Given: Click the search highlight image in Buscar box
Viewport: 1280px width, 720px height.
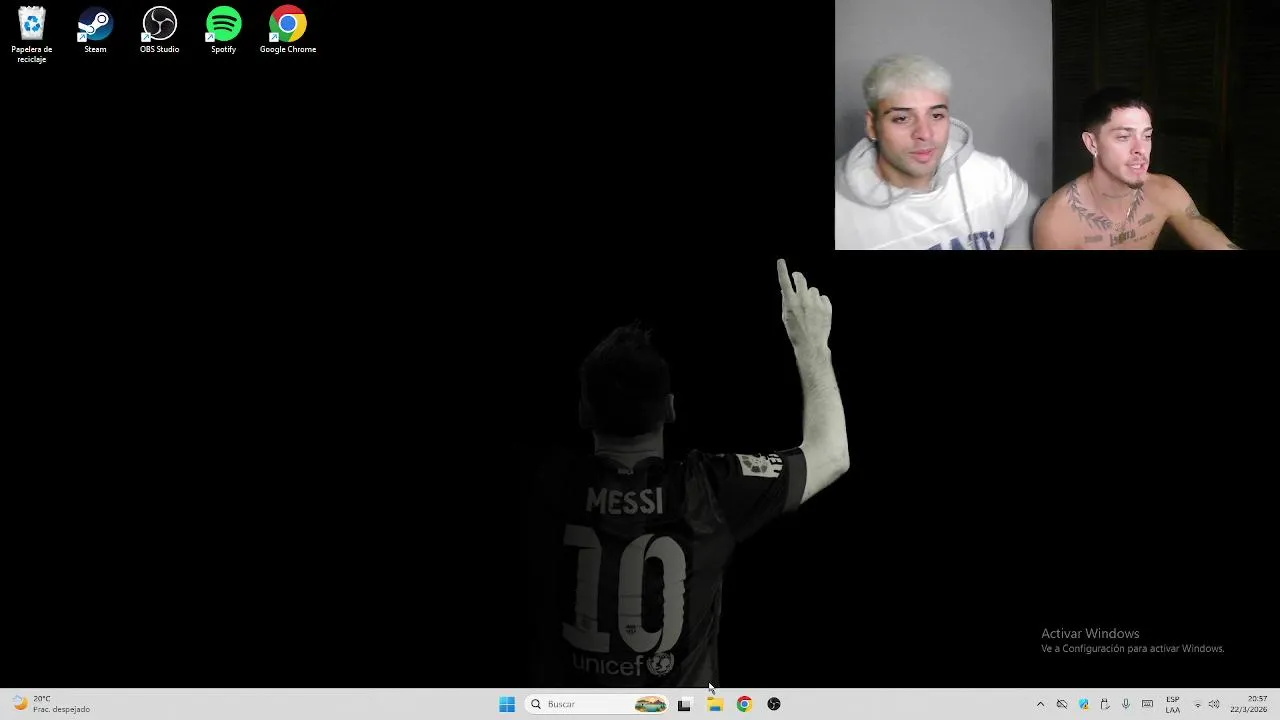Looking at the screenshot, I should (650, 704).
